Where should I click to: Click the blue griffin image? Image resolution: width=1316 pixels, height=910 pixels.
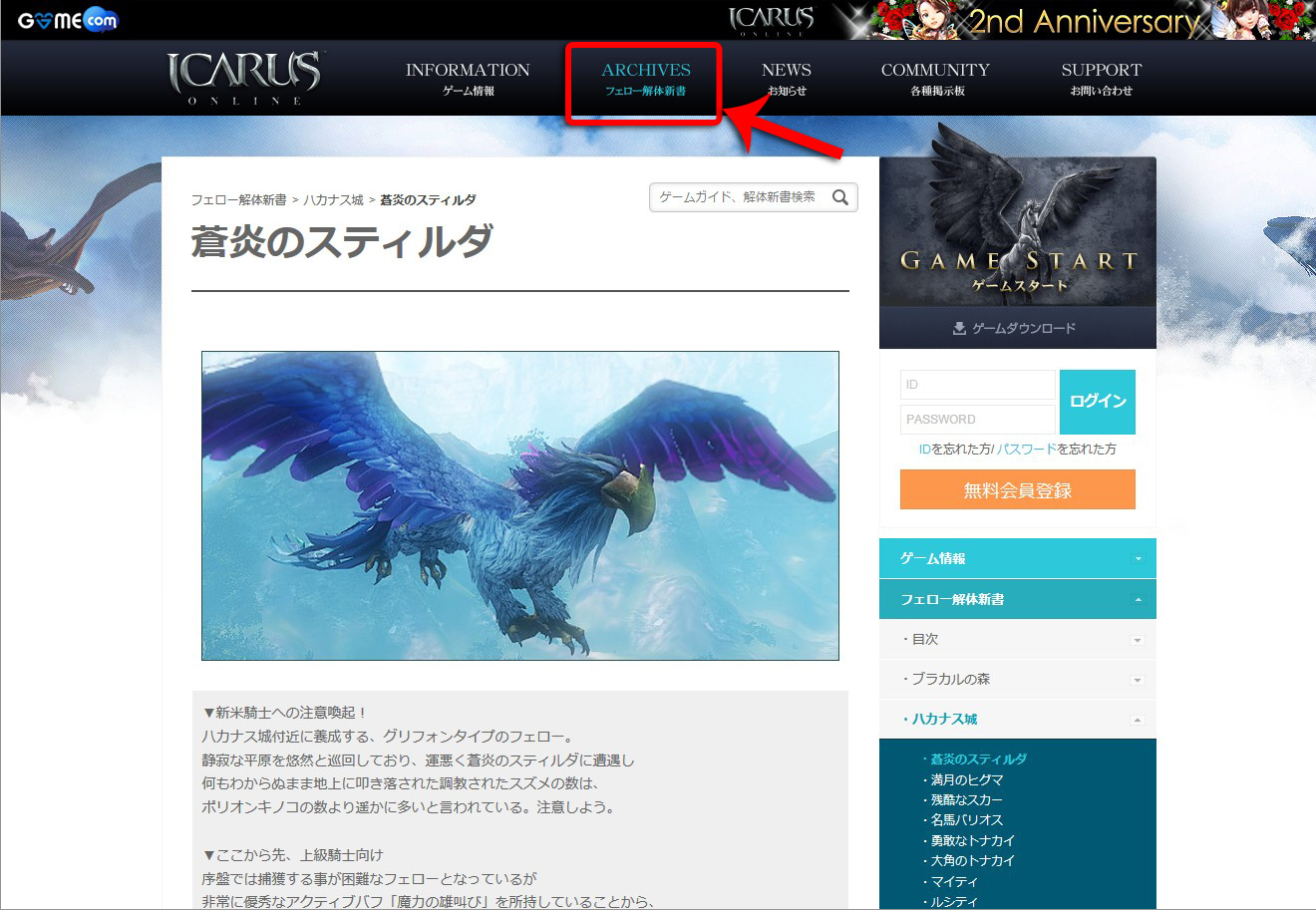point(520,505)
